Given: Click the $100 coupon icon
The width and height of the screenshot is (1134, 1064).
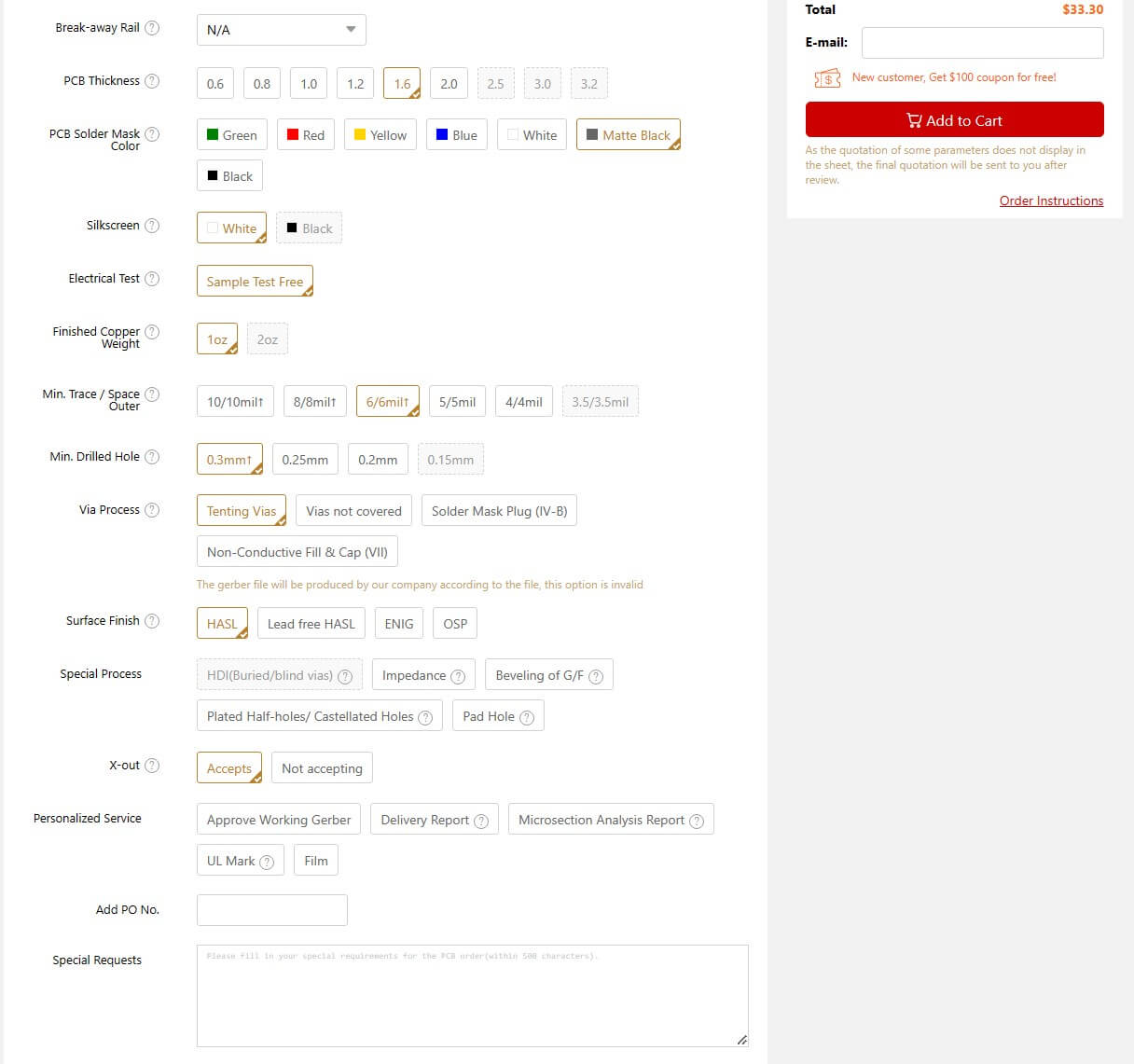Looking at the screenshot, I should point(826,78).
